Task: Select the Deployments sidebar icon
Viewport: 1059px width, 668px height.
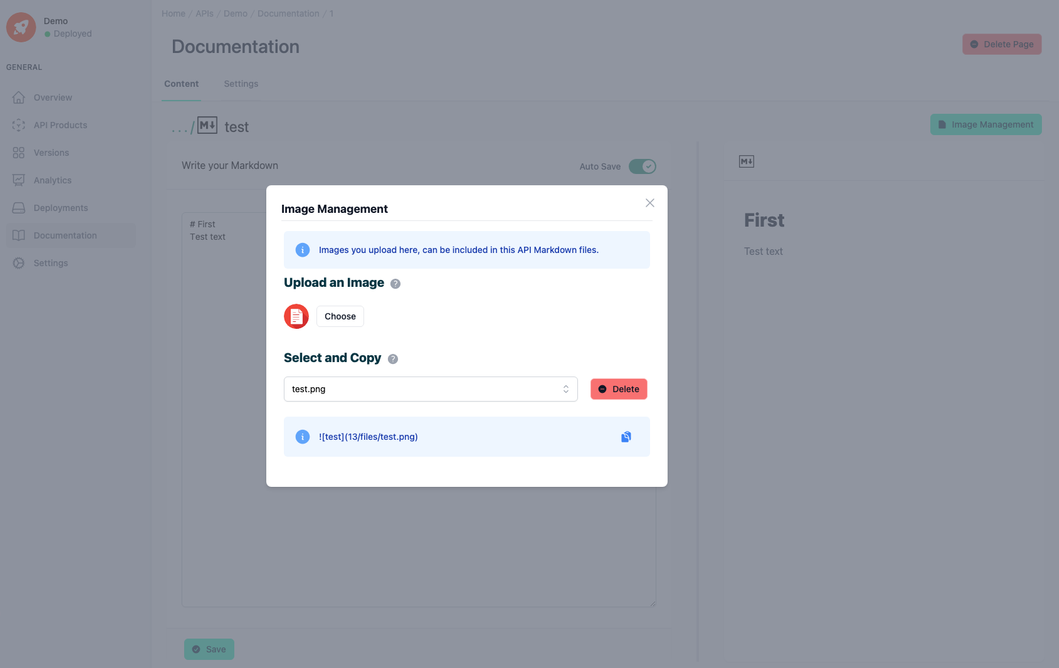Action: point(17,207)
